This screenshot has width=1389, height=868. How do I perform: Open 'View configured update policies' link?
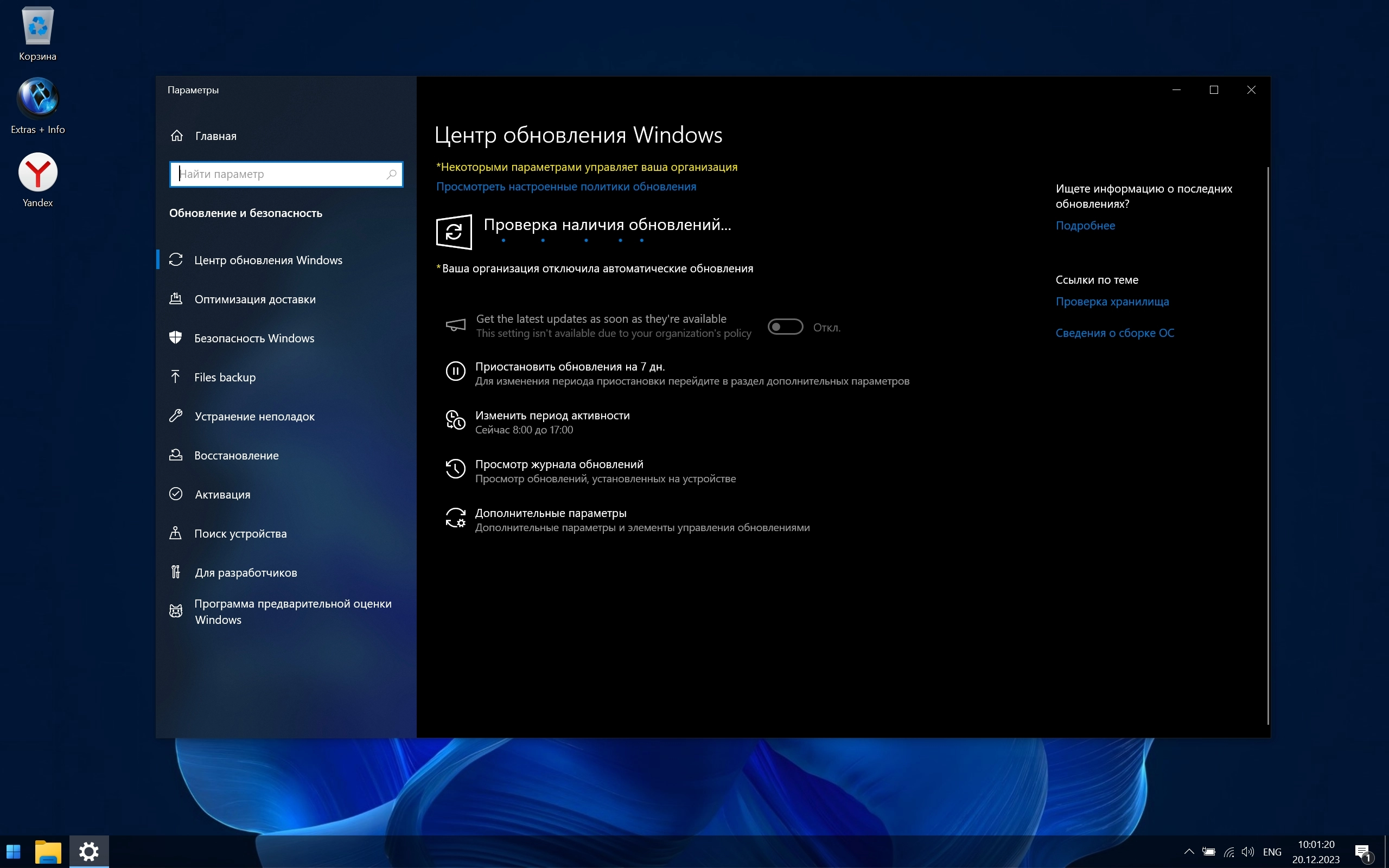coord(566,187)
